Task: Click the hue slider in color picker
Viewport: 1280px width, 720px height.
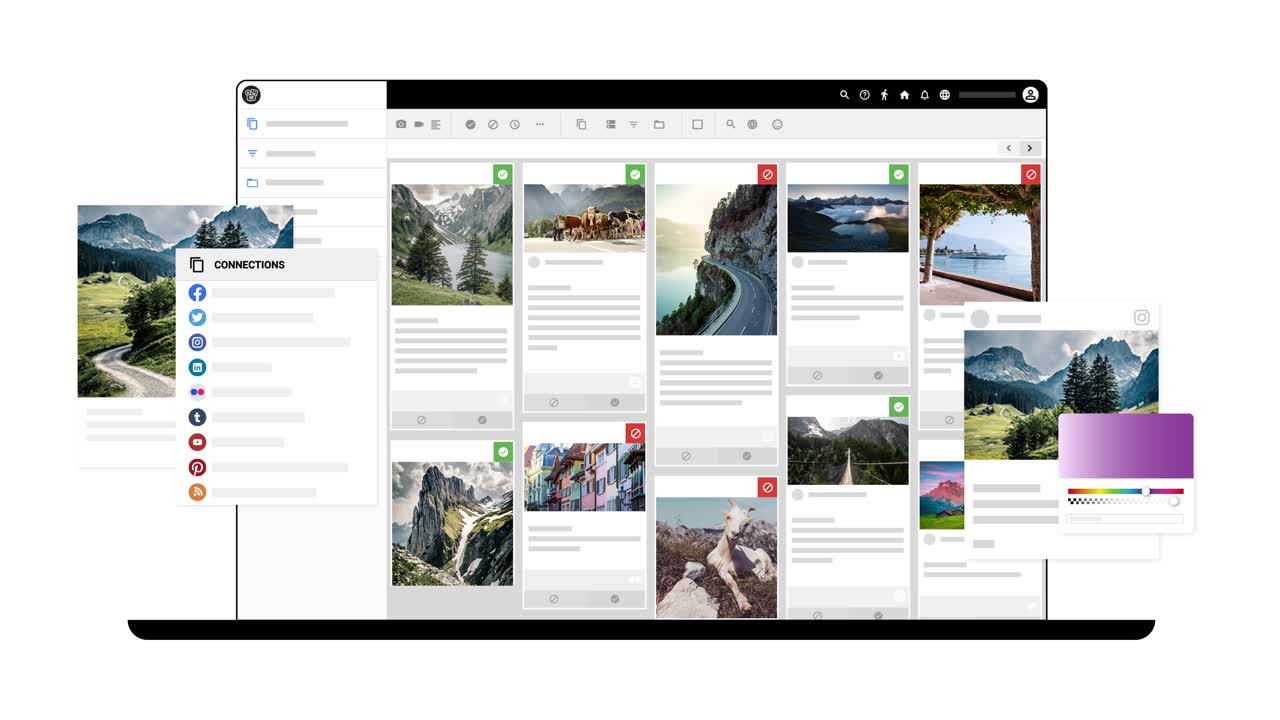Action: click(1125, 491)
